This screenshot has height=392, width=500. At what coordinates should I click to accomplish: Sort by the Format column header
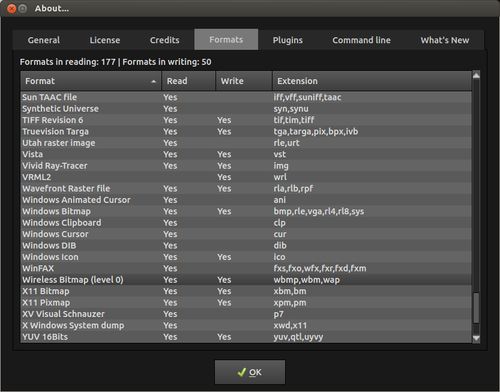(x=91, y=81)
